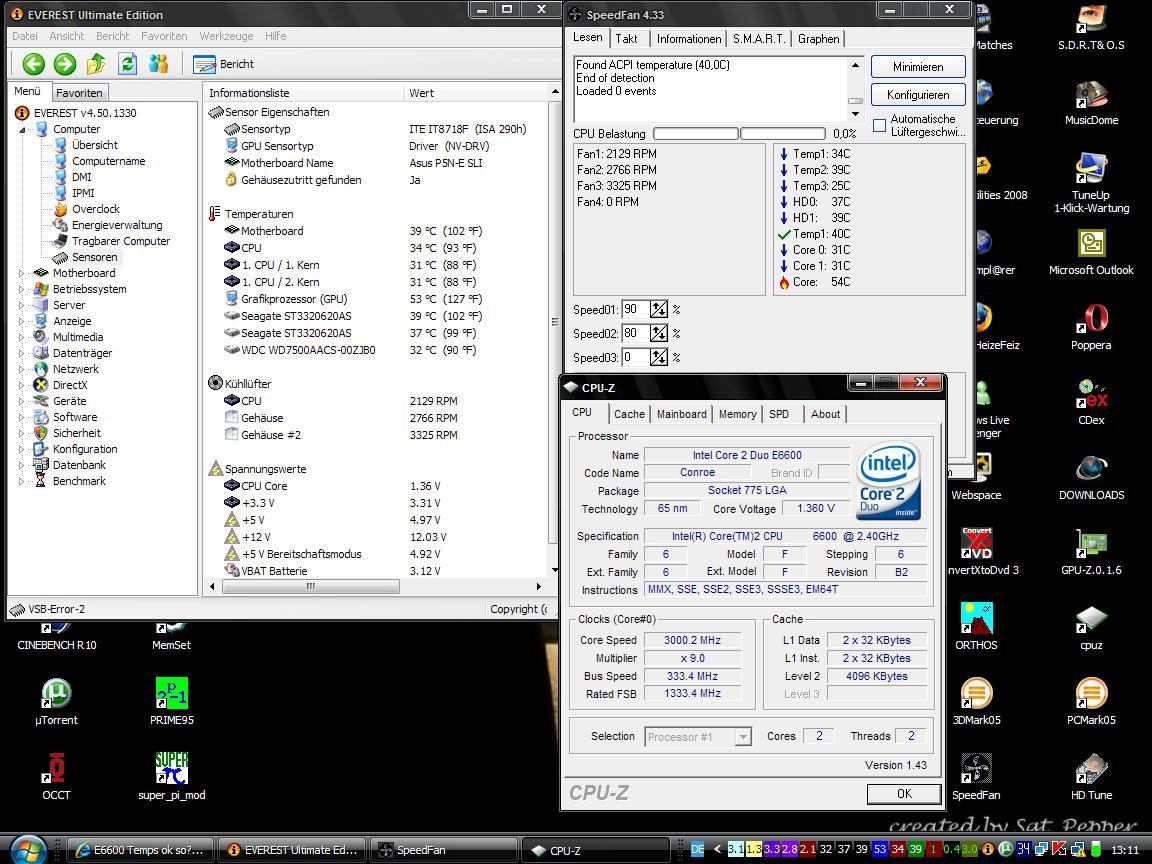Open the PRIME95 desktop icon
The height and width of the screenshot is (864, 1152).
[172, 701]
